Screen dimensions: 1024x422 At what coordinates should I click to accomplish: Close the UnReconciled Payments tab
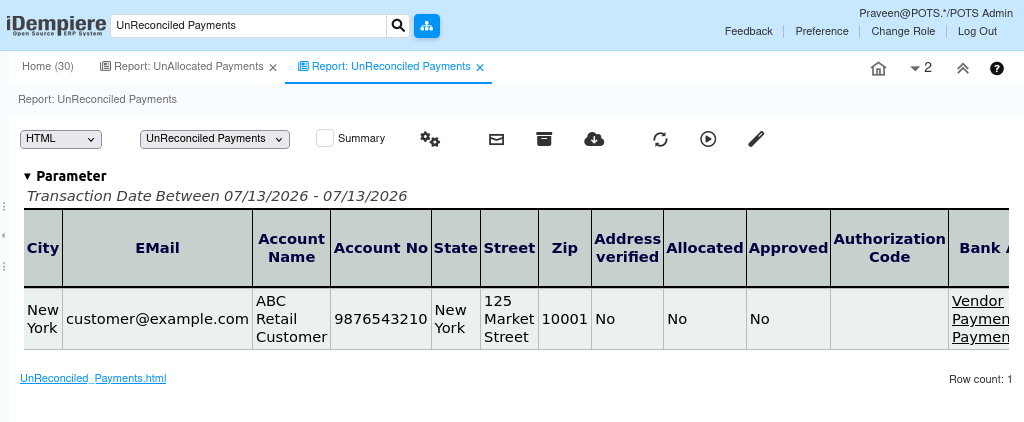point(480,67)
